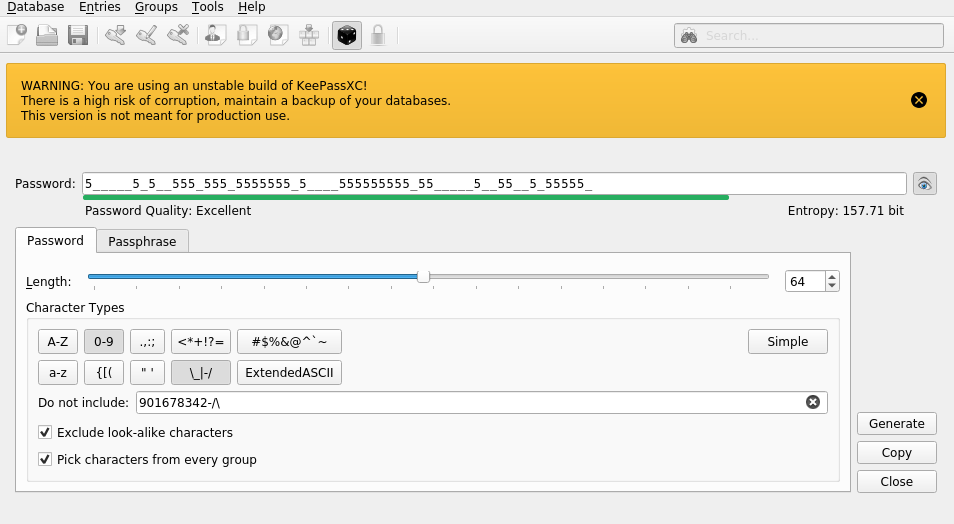954x524 pixels.
Task: Open the Entries menu
Action: point(100,7)
